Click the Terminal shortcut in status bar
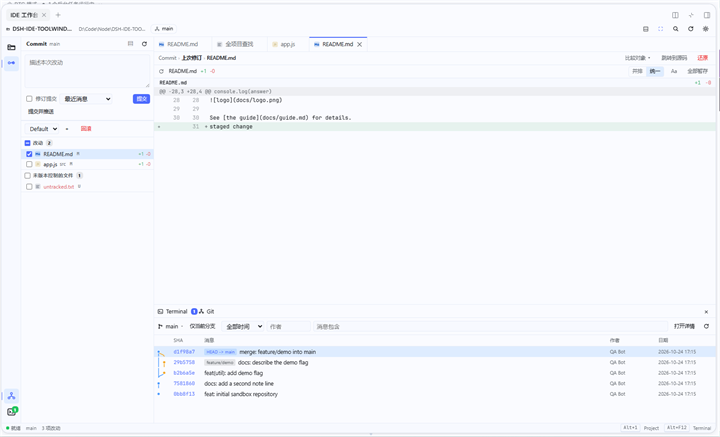 pos(702,428)
